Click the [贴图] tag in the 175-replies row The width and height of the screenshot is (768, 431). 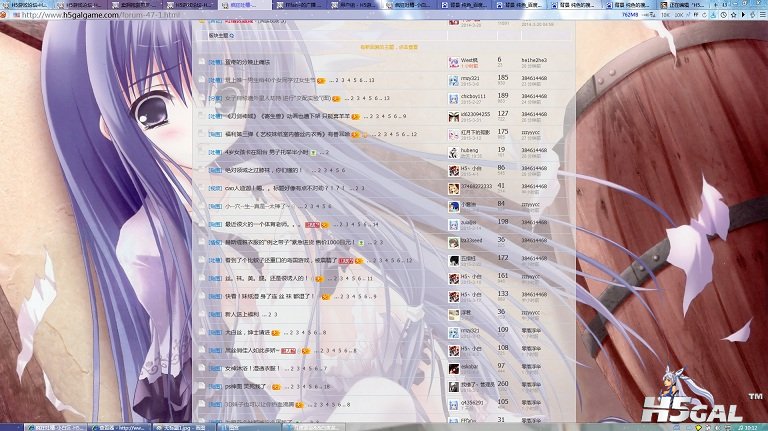[216, 134]
